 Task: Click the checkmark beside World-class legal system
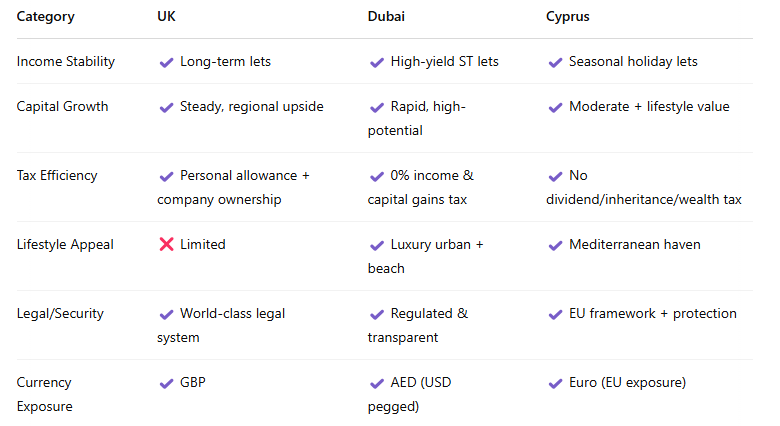point(166,315)
